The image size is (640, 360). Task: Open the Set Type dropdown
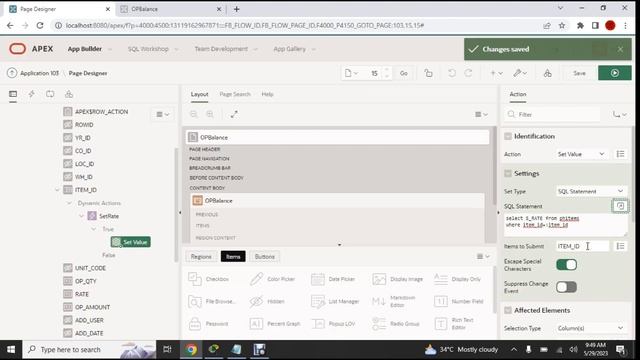point(591,191)
